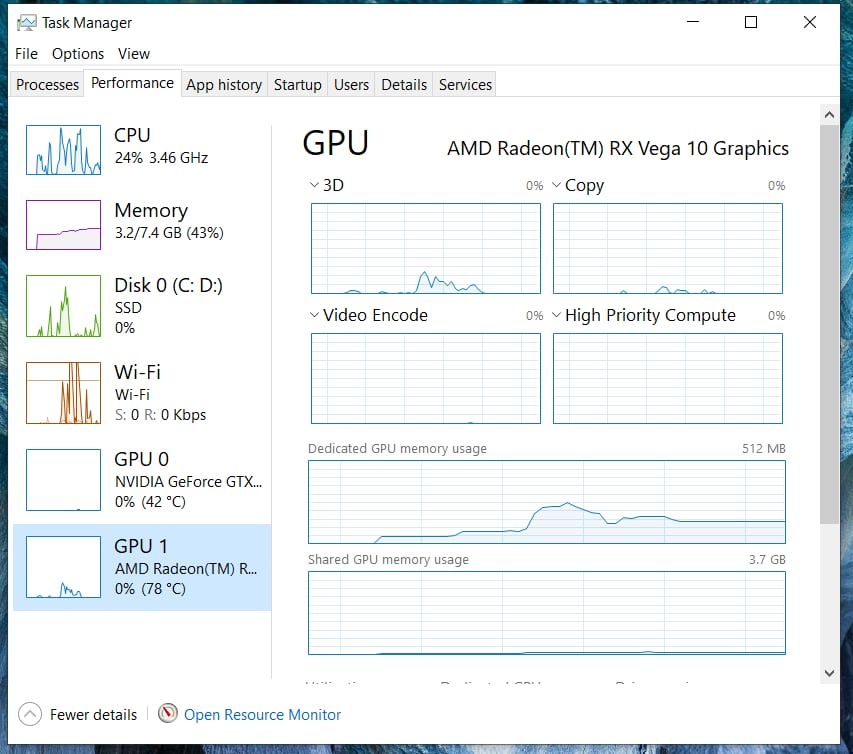The width and height of the screenshot is (853, 754).
Task: Select the Memory usage graph thumbnail
Action: tap(63, 225)
